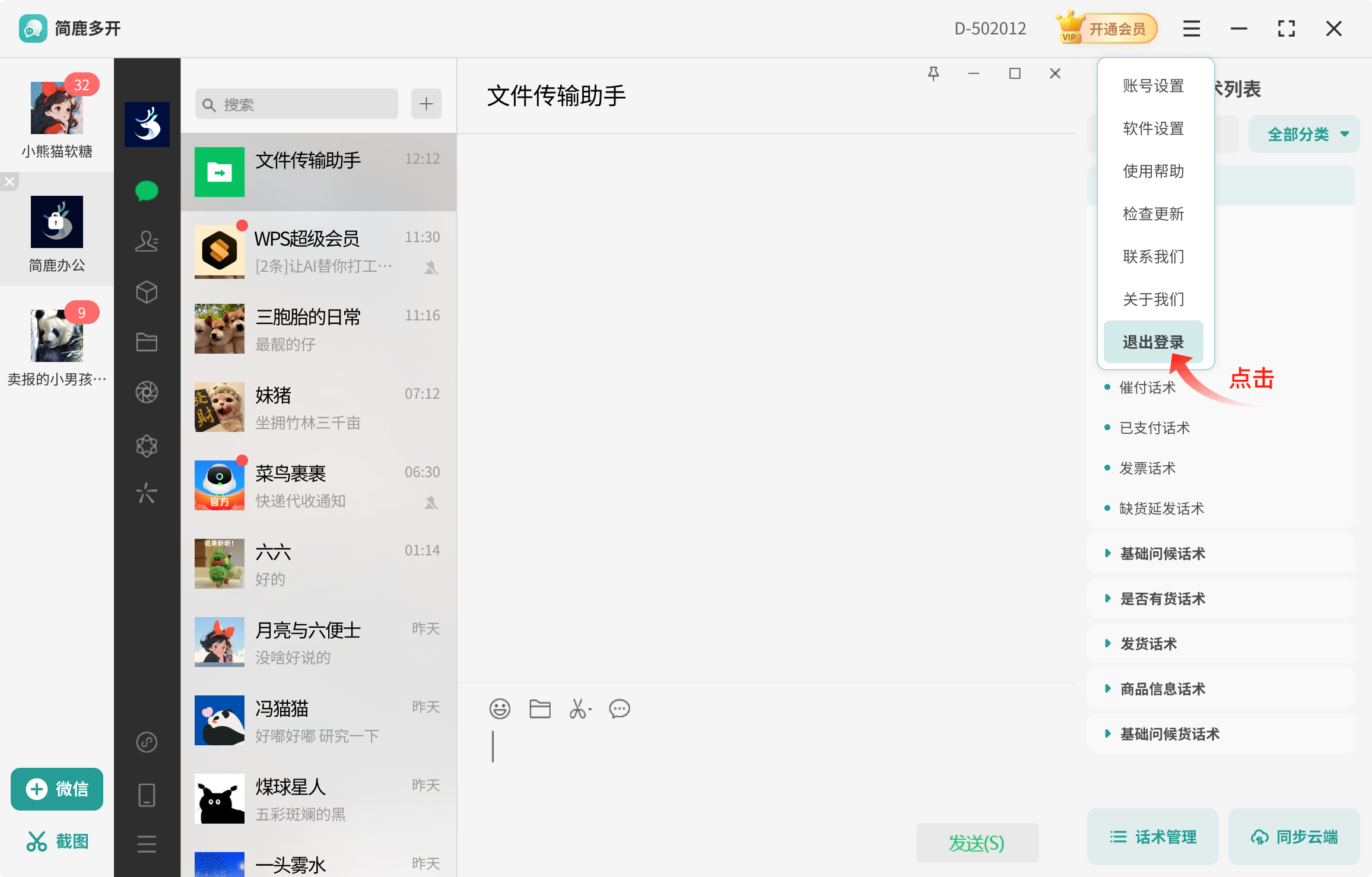Click the 发送(S) send button
This screenshot has width=1372, height=877.
click(977, 843)
